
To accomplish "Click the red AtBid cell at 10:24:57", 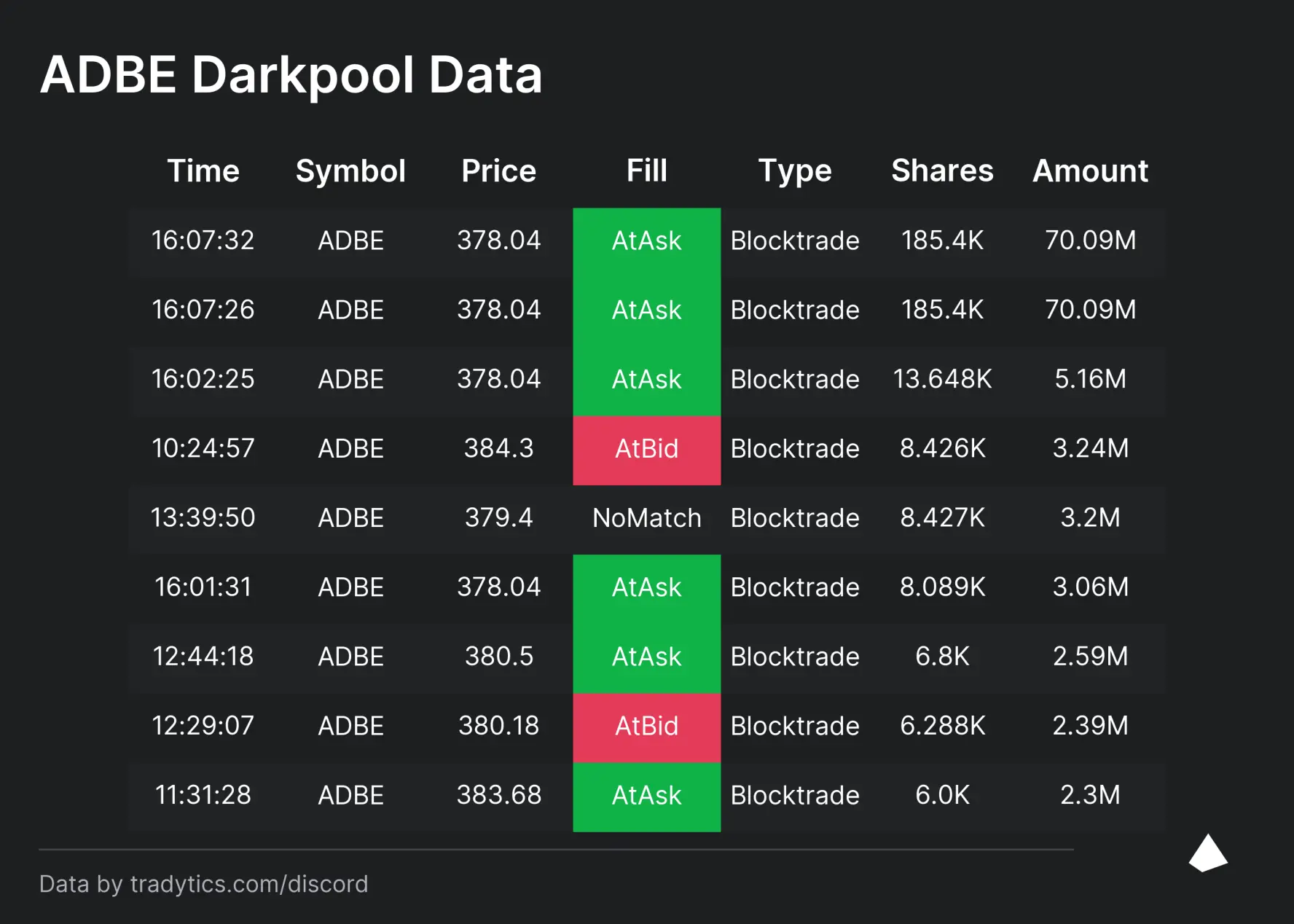I will pos(646,449).
